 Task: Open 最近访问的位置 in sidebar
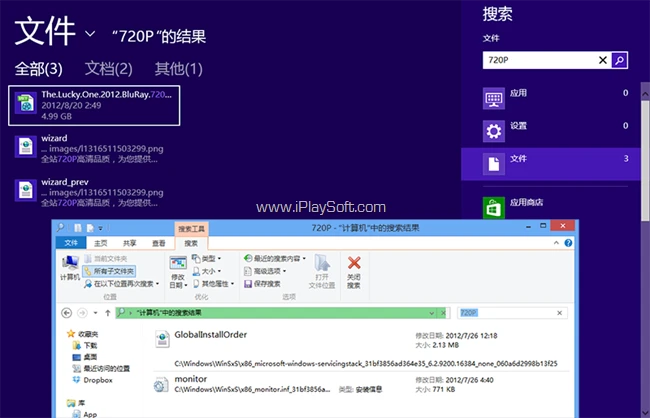click(x=101, y=368)
